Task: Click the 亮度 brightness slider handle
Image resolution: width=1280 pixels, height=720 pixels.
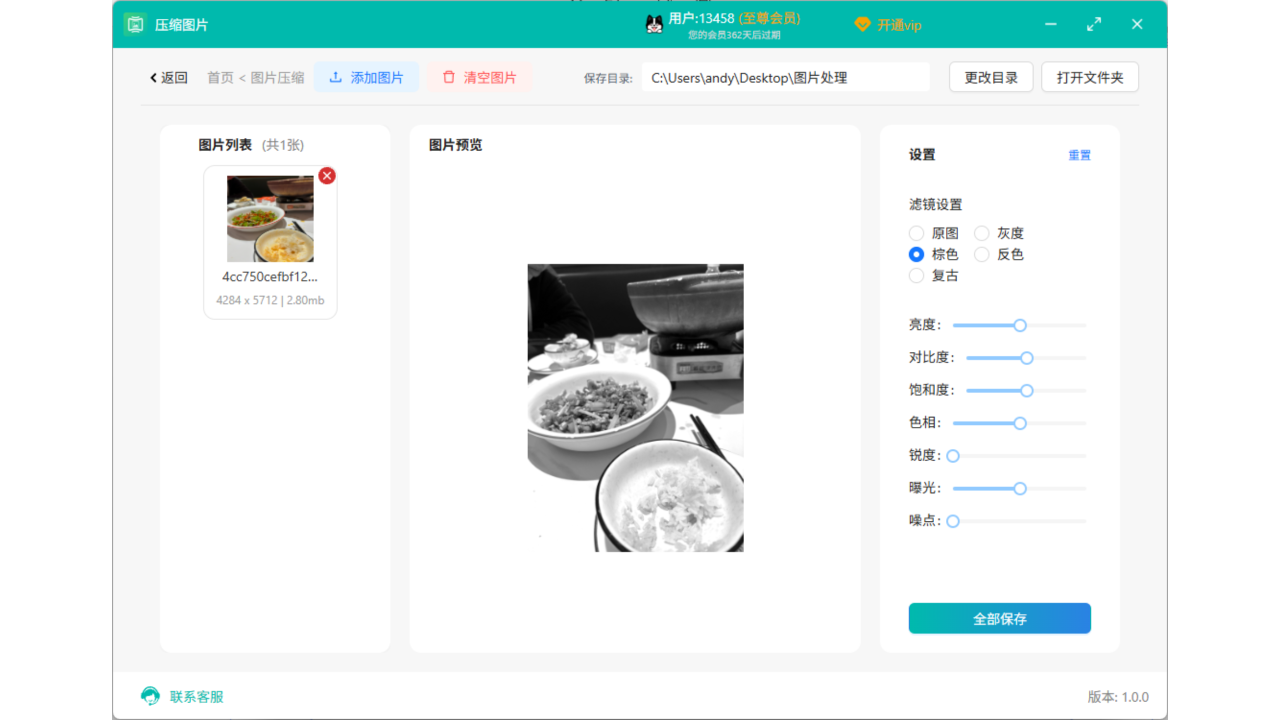Action: [1019, 325]
